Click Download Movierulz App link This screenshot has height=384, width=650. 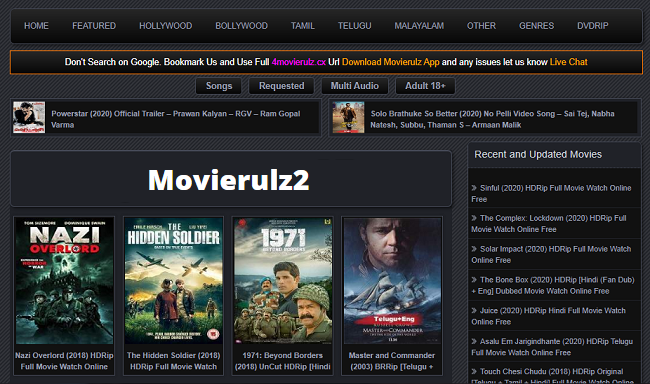390,62
